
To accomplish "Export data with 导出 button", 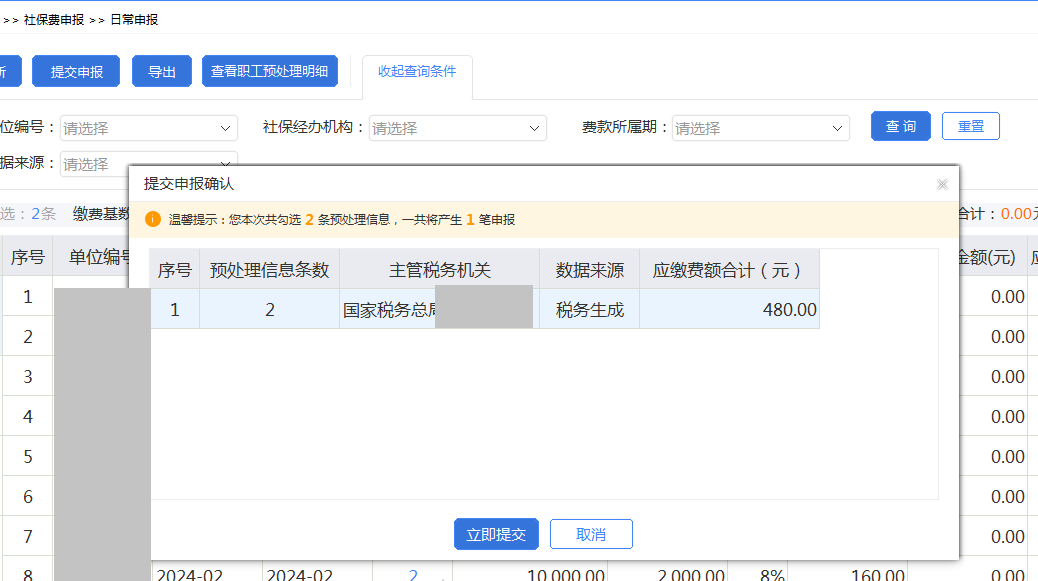I will 162,71.
